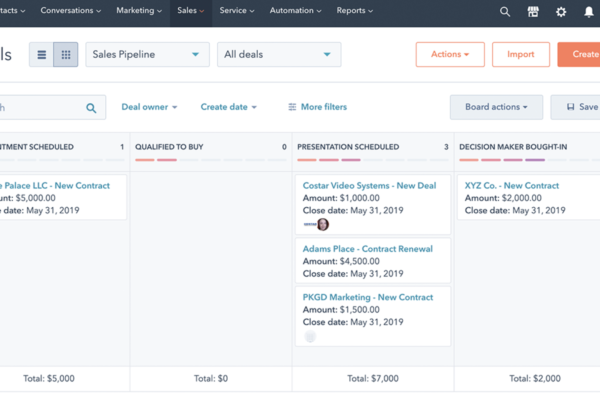Open the Board actions menu button
The height and width of the screenshot is (400, 600).
(x=496, y=107)
